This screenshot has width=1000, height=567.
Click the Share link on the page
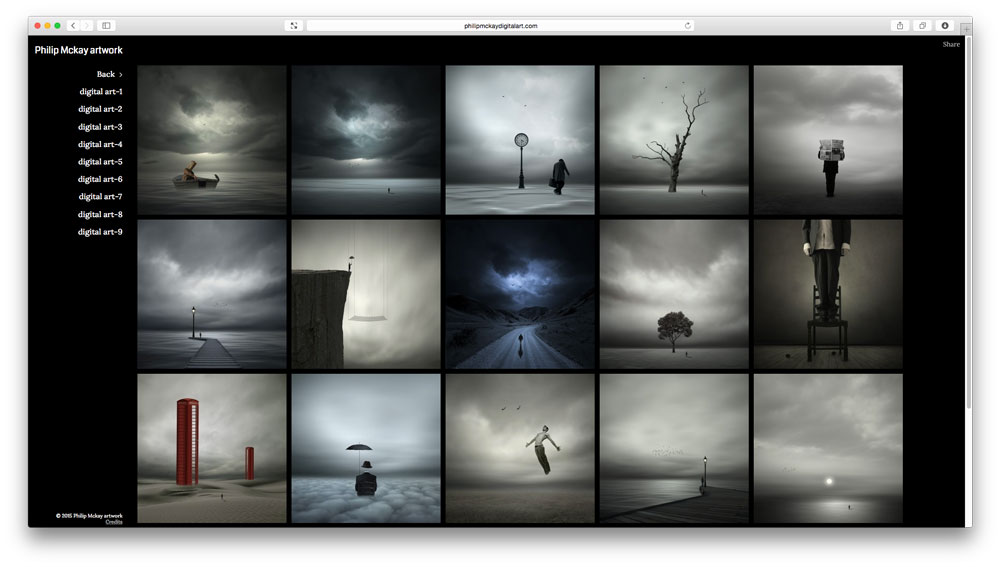pyautogui.click(x=951, y=44)
